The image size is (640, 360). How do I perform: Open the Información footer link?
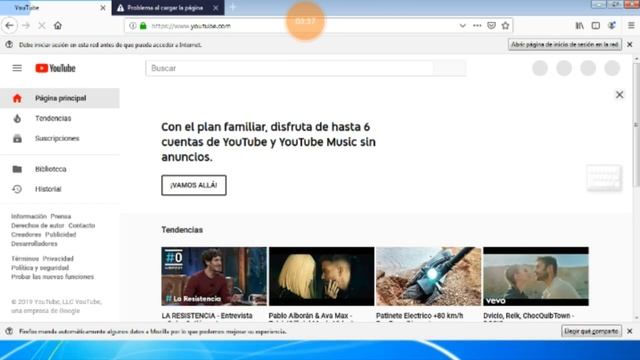tap(29, 216)
